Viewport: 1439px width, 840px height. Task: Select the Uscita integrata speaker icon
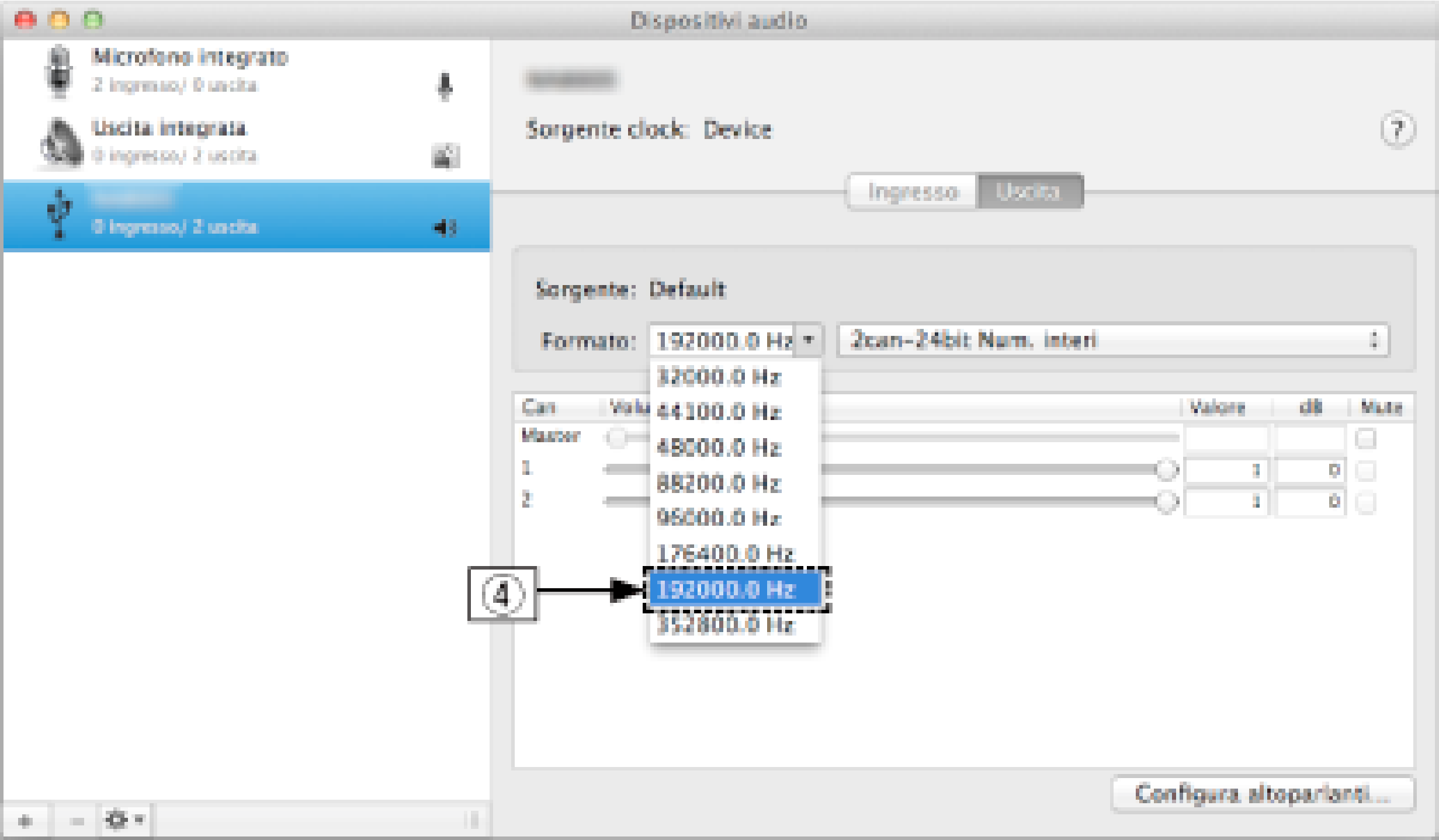pyautogui.click(x=61, y=143)
